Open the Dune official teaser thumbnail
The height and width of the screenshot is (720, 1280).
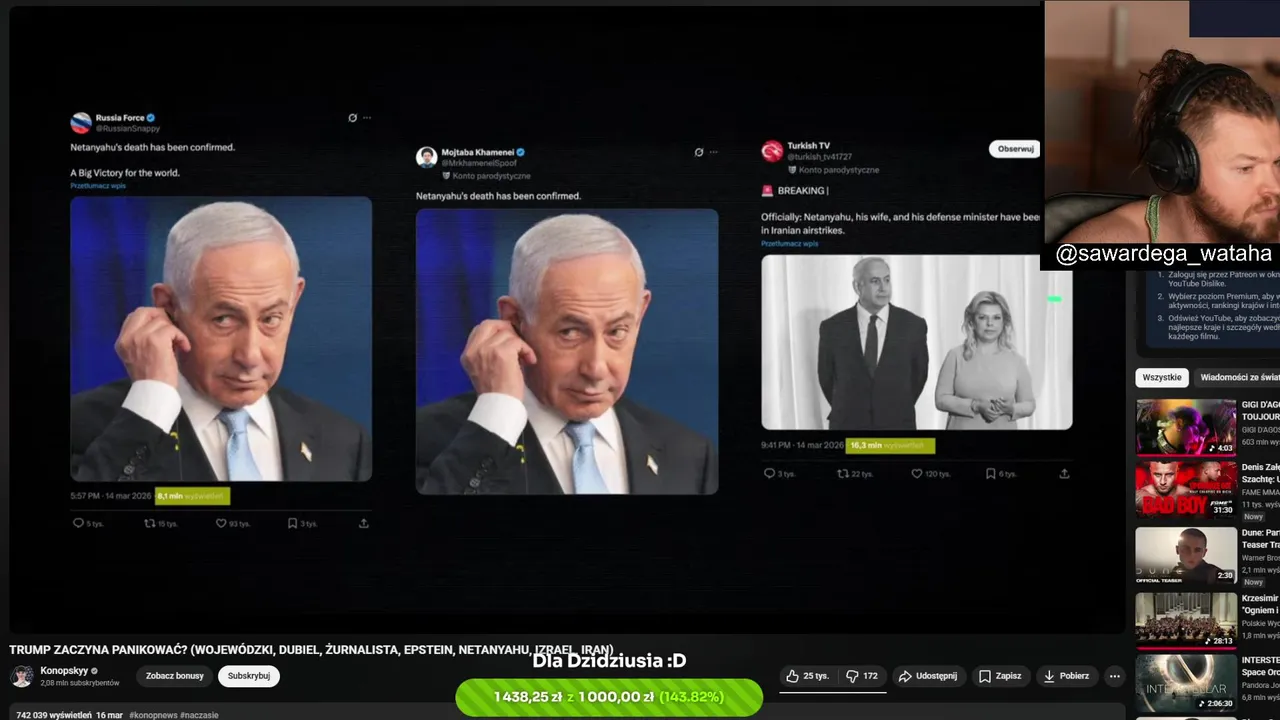point(1186,555)
